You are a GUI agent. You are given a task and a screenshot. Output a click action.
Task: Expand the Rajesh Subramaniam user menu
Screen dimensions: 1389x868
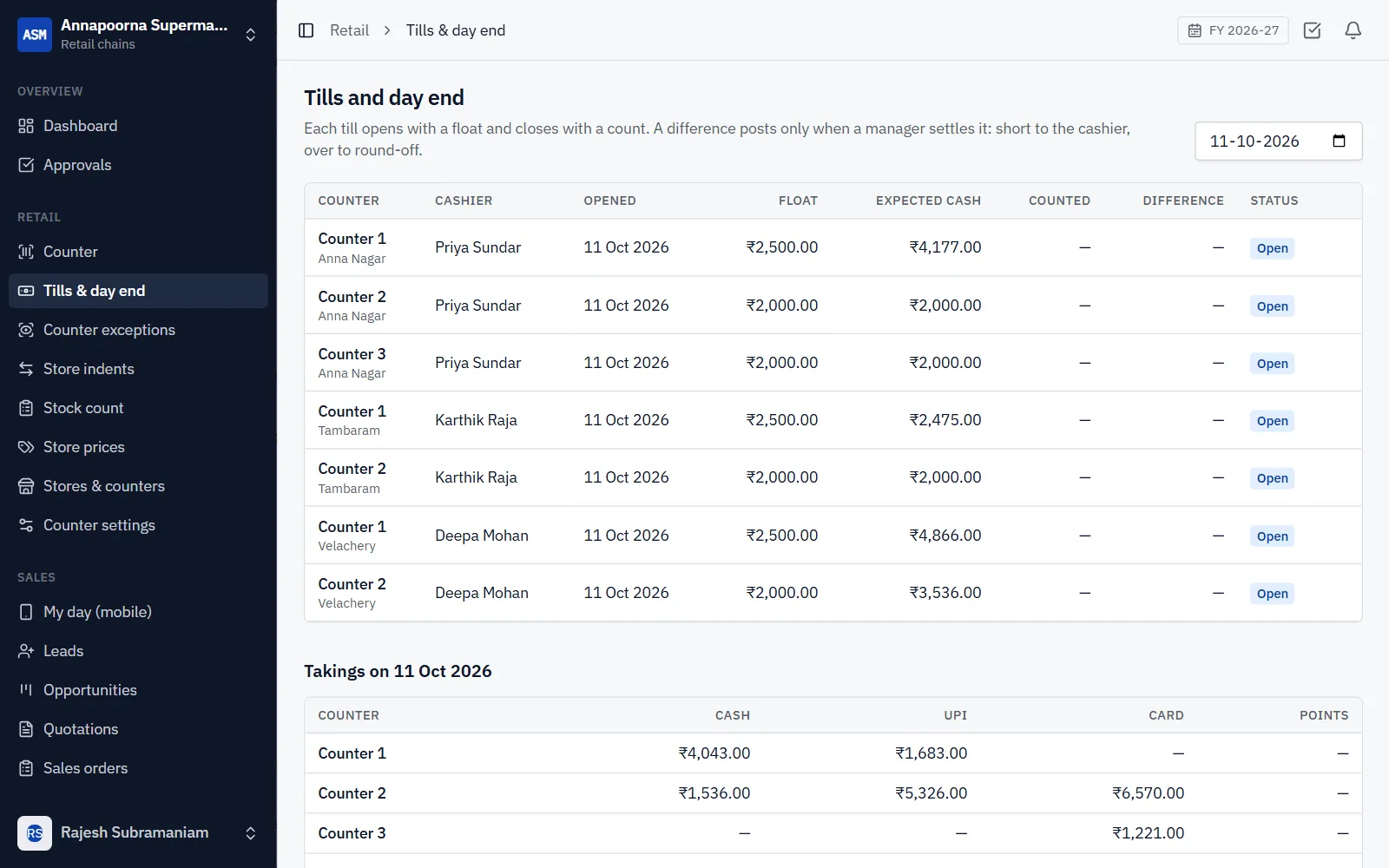[x=138, y=833]
